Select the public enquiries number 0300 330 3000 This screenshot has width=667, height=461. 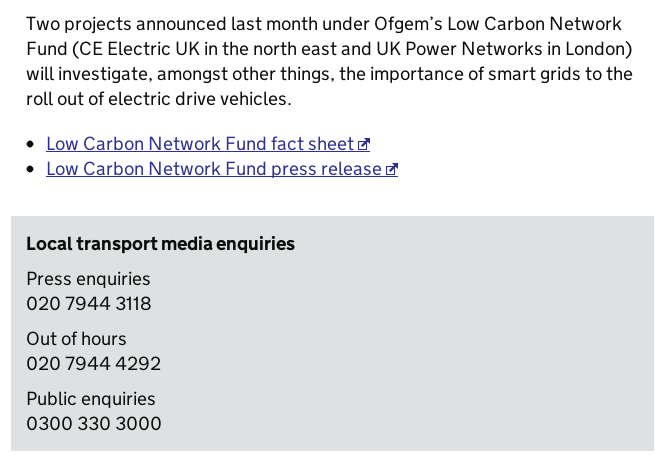click(x=94, y=424)
